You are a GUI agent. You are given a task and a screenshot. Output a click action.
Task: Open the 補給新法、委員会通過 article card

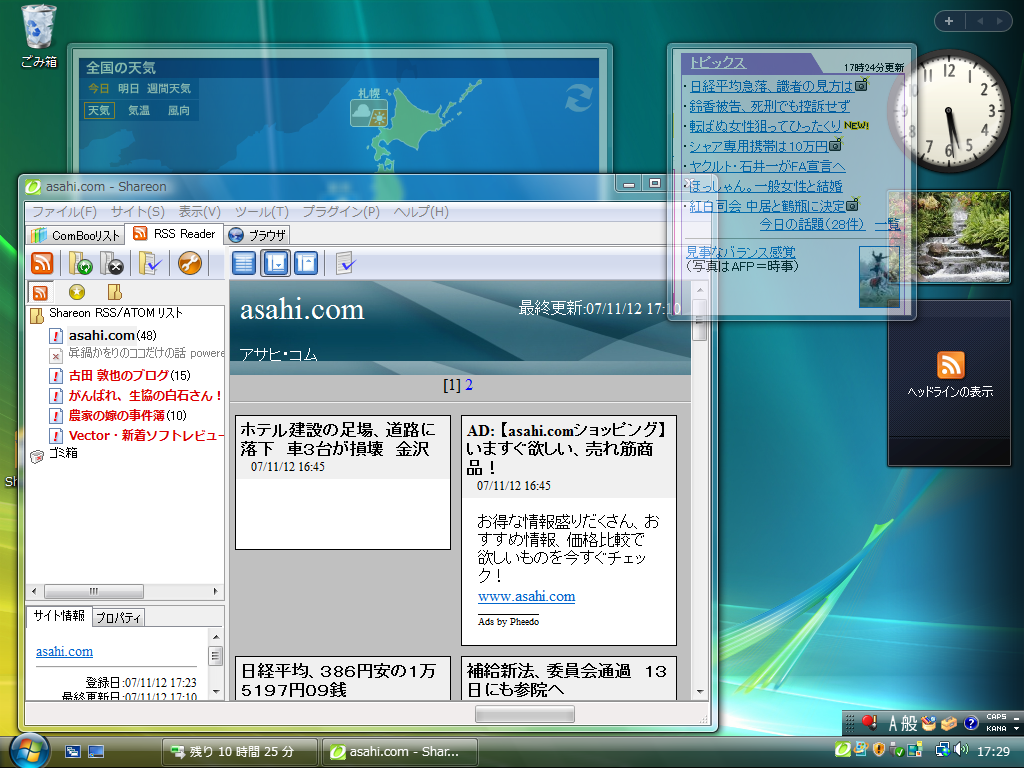click(x=569, y=679)
